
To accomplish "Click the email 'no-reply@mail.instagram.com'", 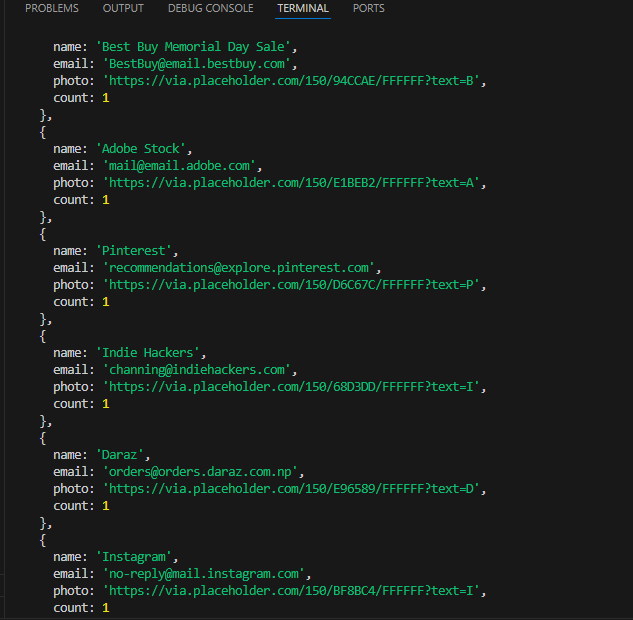I will pyautogui.click(x=204, y=574).
